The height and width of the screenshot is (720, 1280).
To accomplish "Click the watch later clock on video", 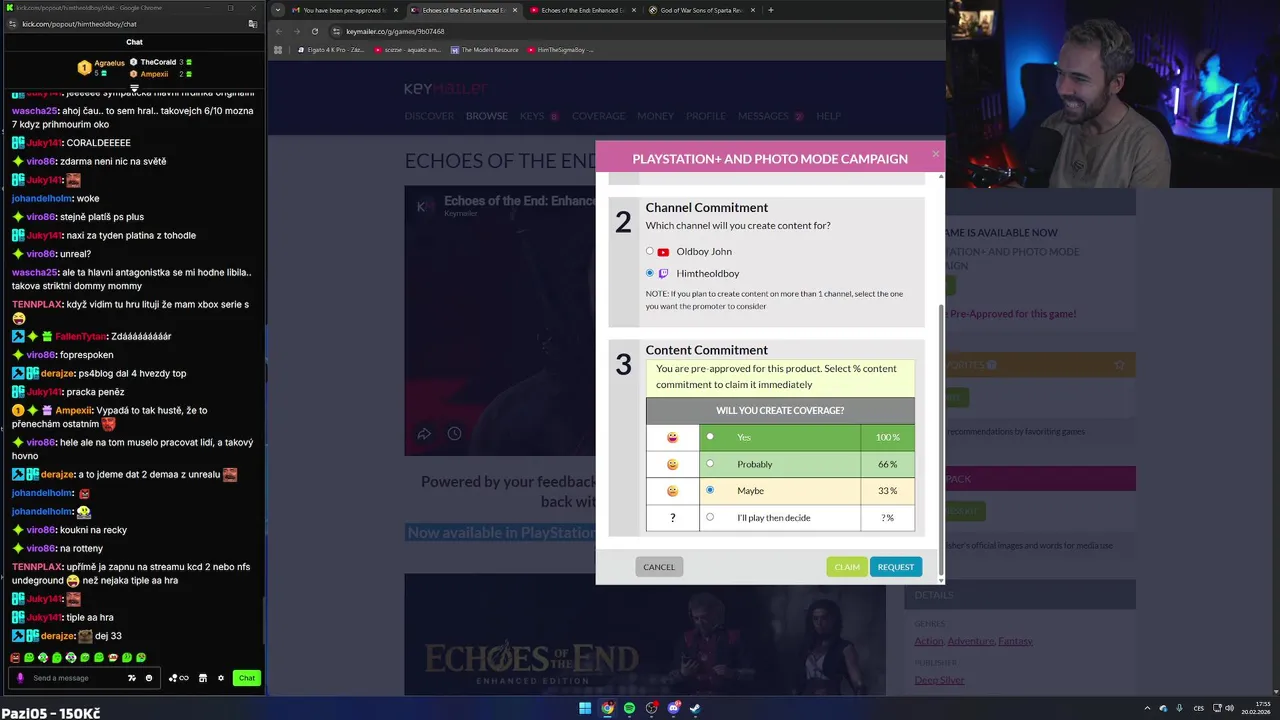I will [454, 433].
